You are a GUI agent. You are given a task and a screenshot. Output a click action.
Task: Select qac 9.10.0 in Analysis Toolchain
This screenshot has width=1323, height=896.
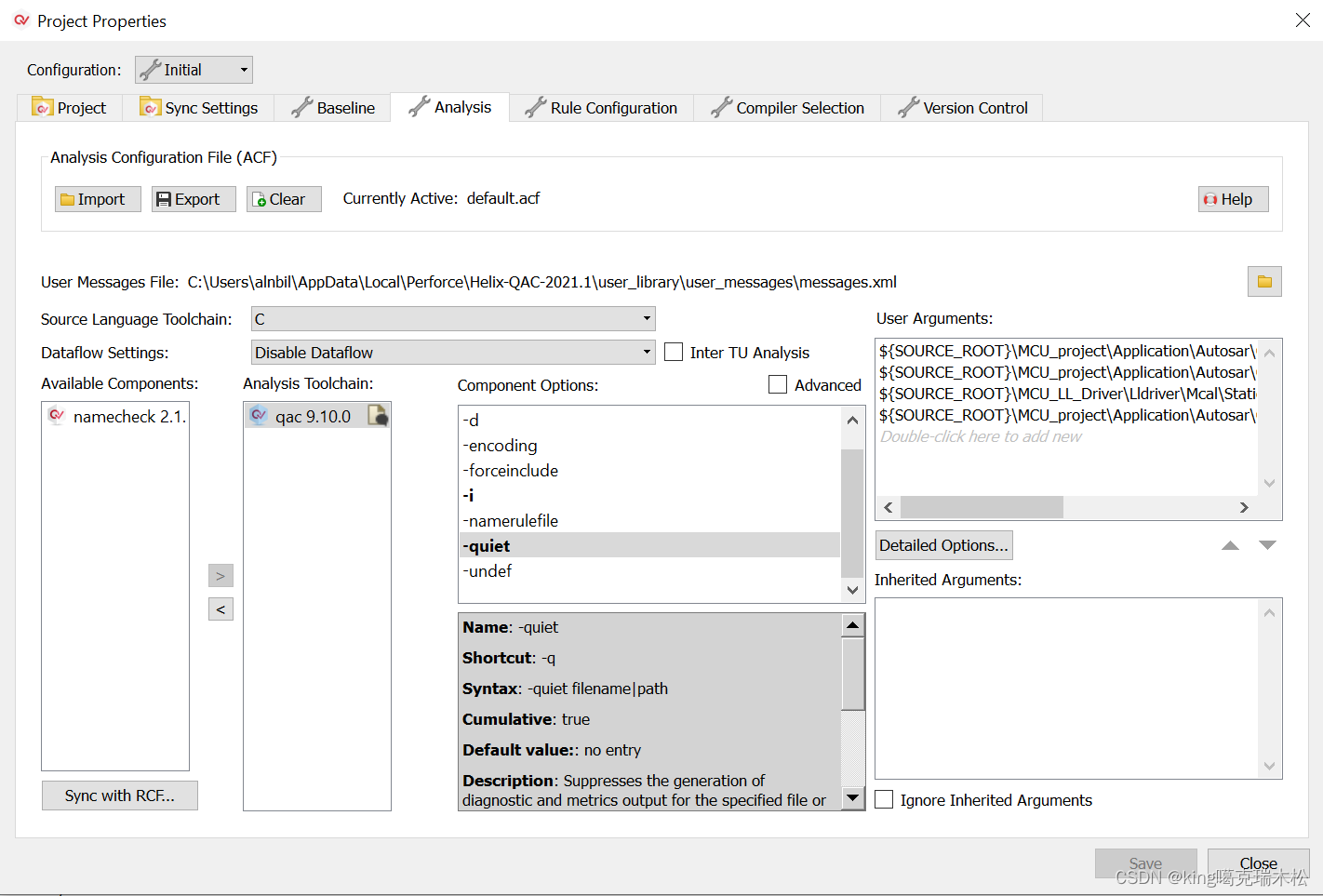(x=317, y=416)
